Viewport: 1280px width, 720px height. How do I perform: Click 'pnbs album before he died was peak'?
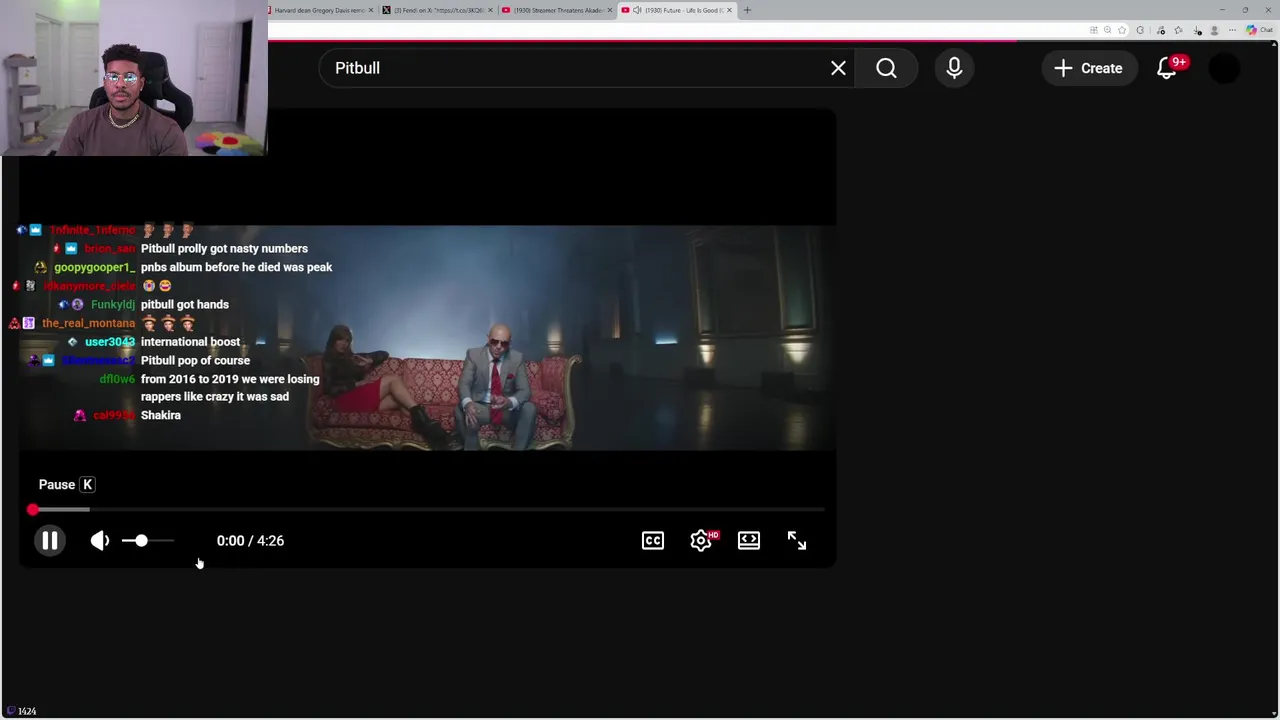(x=236, y=268)
